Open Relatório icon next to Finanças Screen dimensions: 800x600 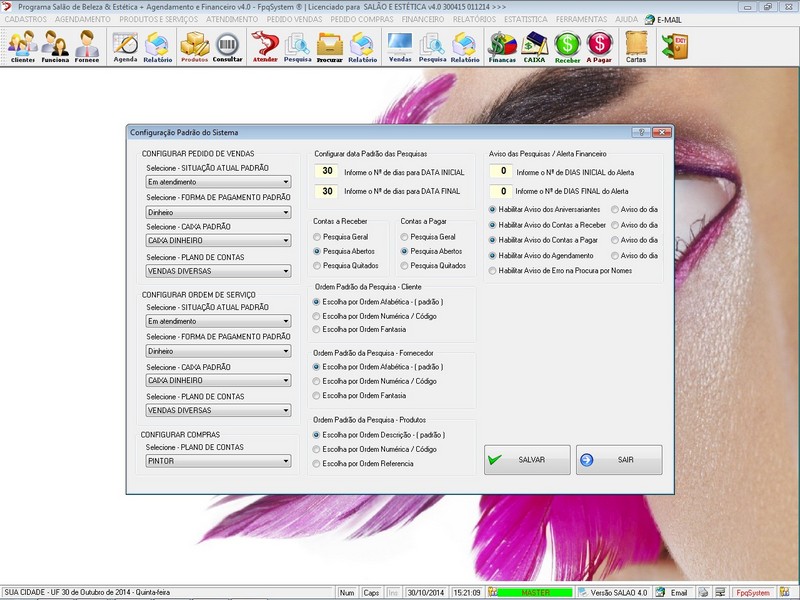tap(465, 46)
